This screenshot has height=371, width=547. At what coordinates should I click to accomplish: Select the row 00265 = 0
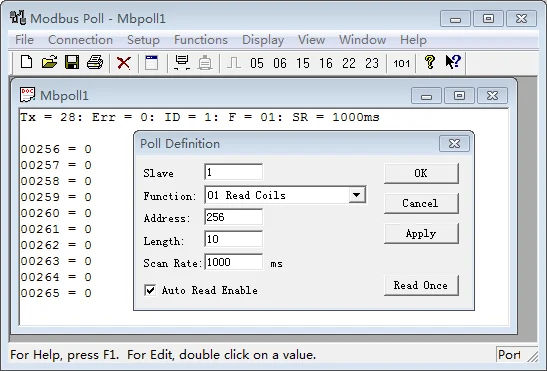56,293
